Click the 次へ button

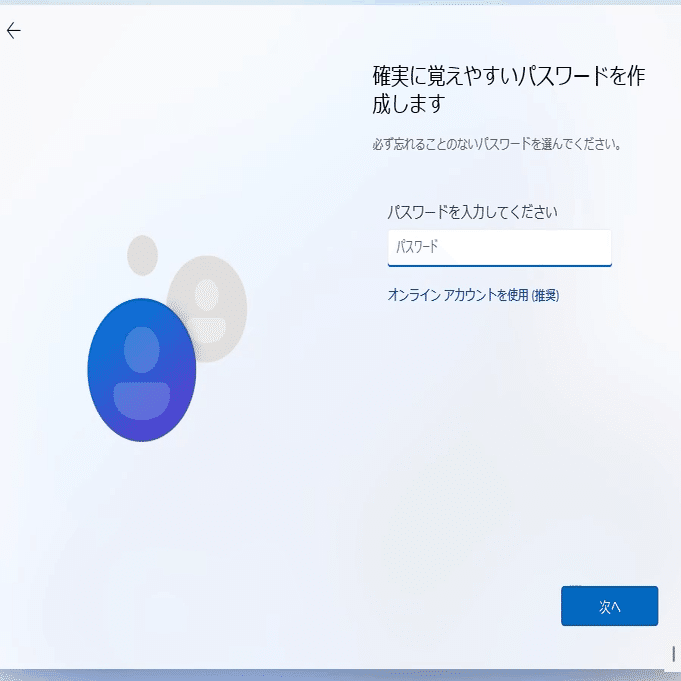coord(609,606)
